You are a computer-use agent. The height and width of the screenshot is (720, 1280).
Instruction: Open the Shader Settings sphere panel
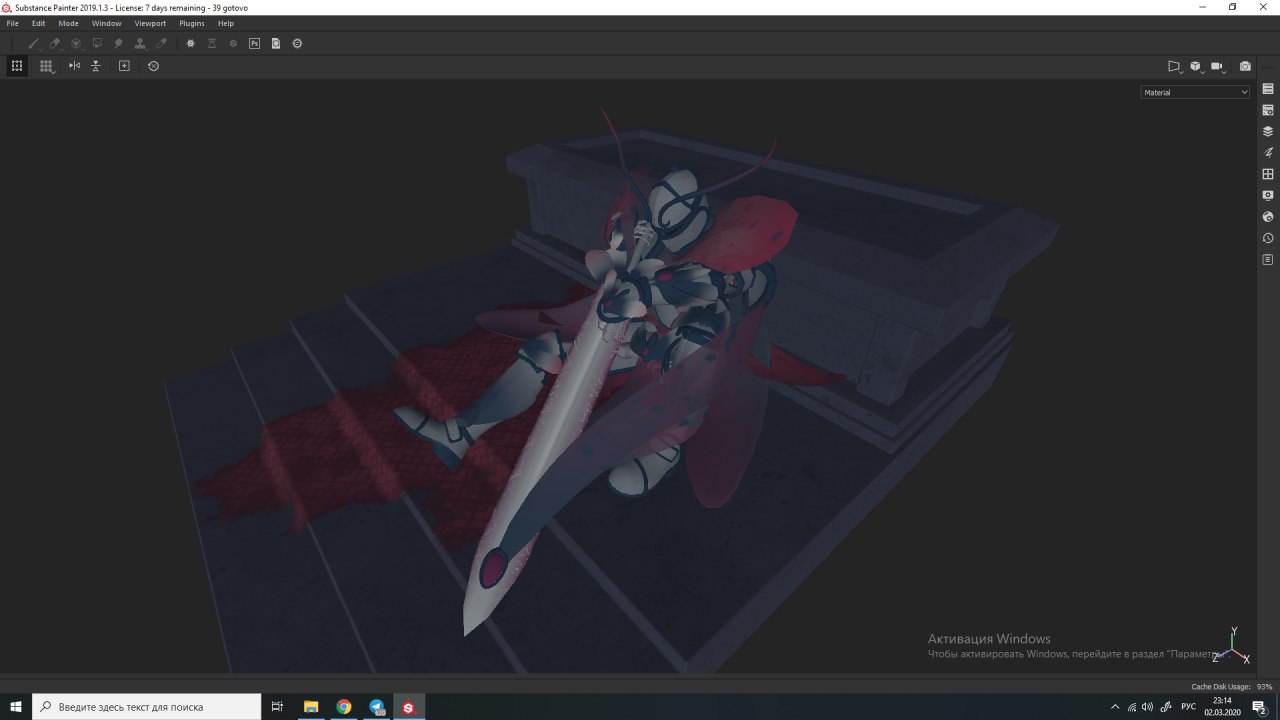coord(1268,216)
